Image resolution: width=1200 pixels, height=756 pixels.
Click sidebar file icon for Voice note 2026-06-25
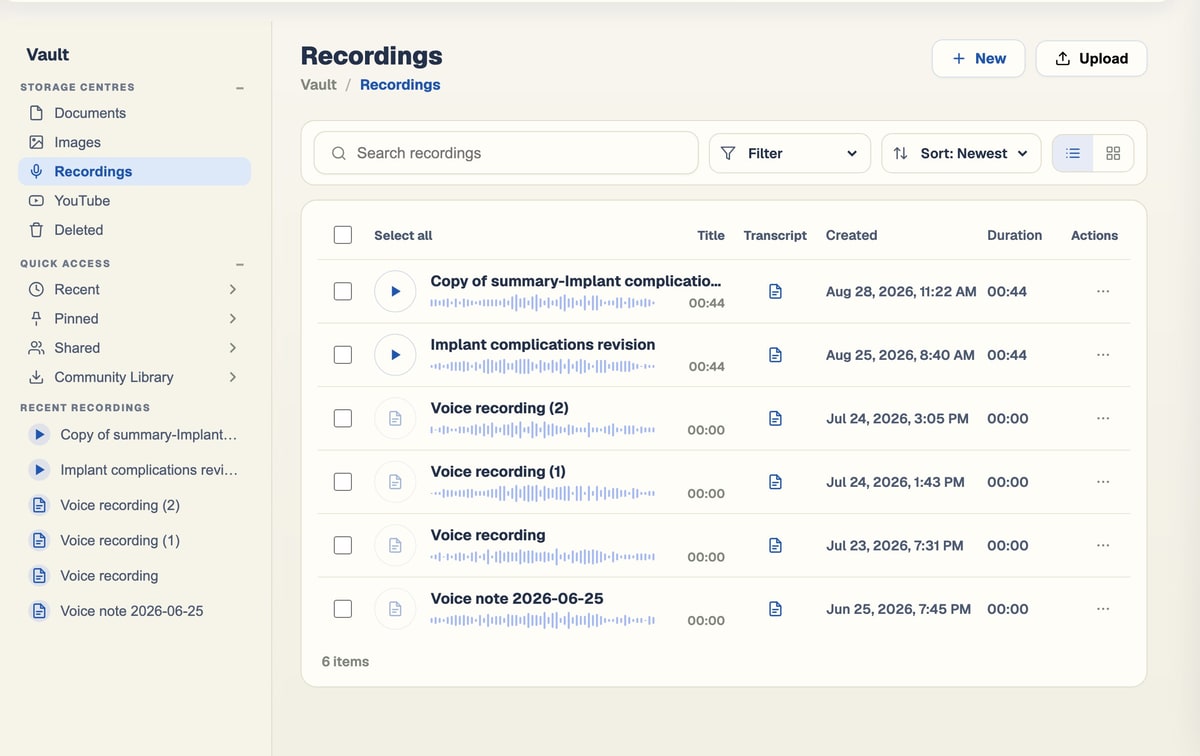pyautogui.click(x=39, y=611)
